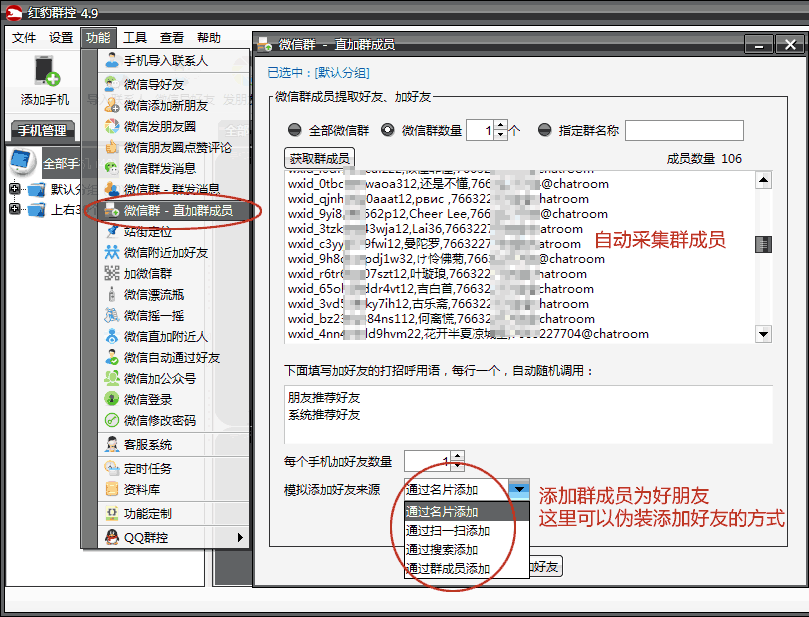Open 定时任务 scheduler item
Image resolution: width=809 pixels, height=617 pixels.
pos(173,468)
